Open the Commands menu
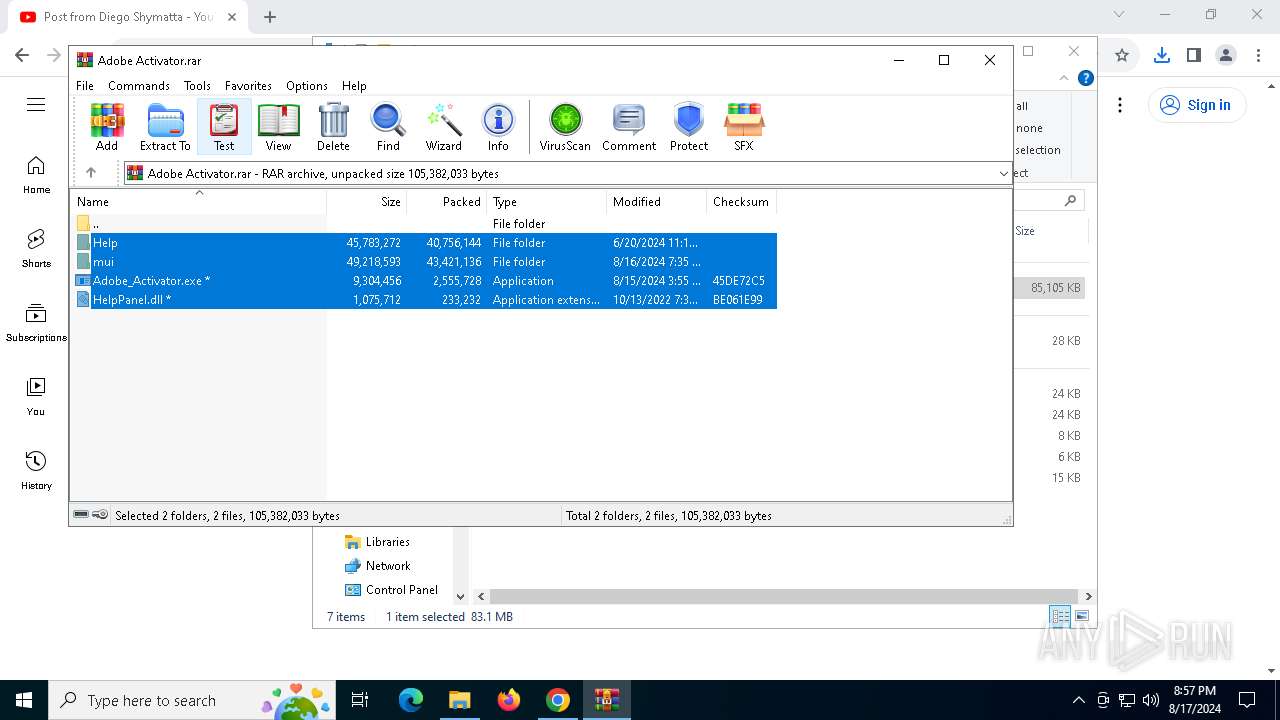This screenshot has width=1280, height=720. pos(139,86)
